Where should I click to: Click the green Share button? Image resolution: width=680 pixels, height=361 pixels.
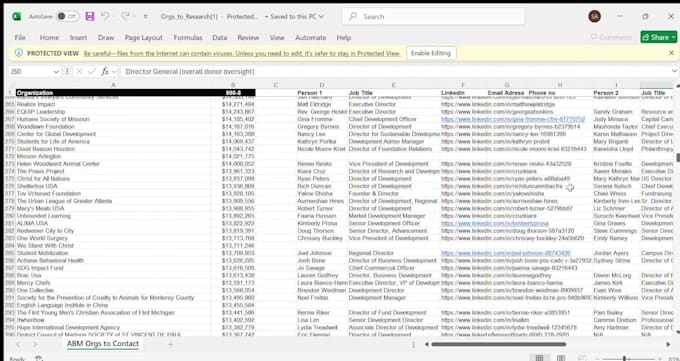pos(658,37)
